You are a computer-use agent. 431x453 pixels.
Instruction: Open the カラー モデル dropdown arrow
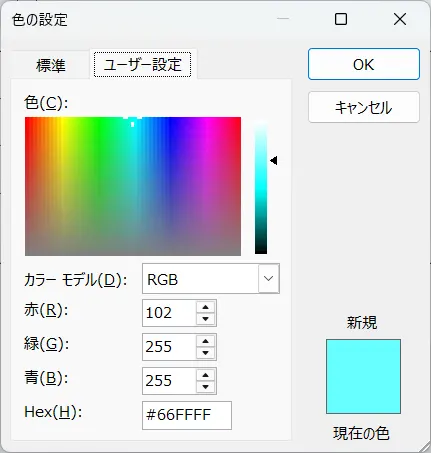[269, 279]
